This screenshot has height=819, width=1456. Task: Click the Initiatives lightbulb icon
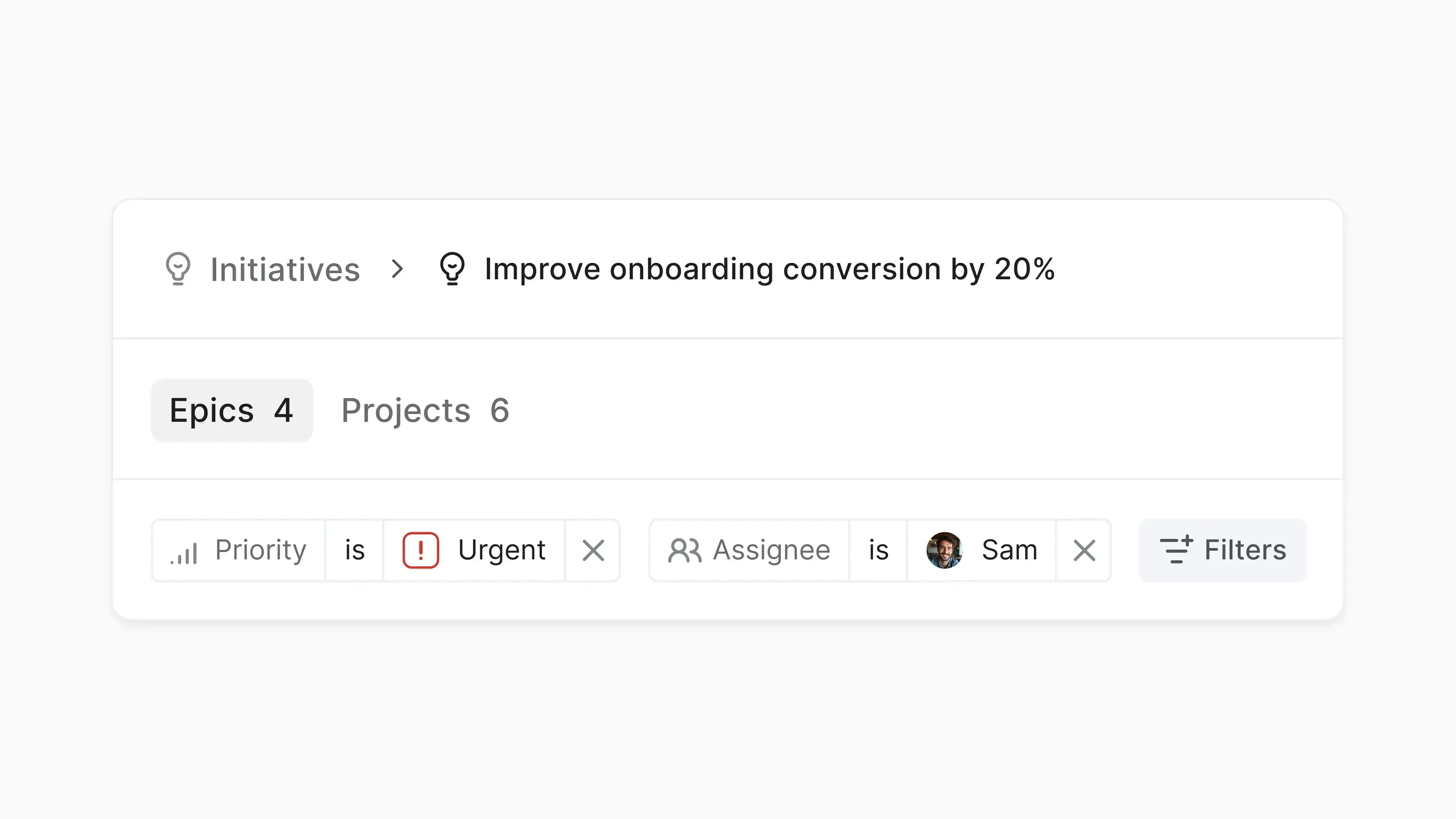(178, 269)
